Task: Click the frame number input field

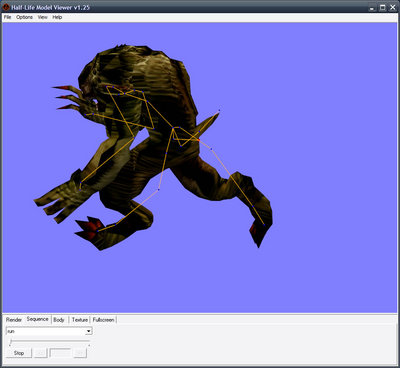Action: 60,353
